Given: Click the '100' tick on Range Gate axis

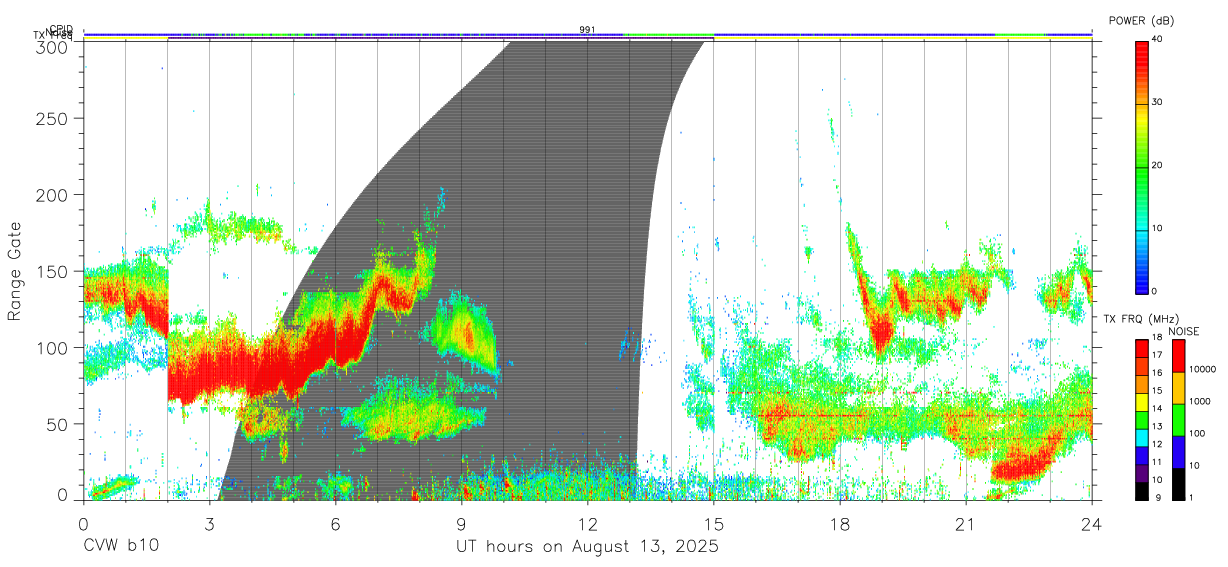Looking at the screenshot, I should [52, 347].
